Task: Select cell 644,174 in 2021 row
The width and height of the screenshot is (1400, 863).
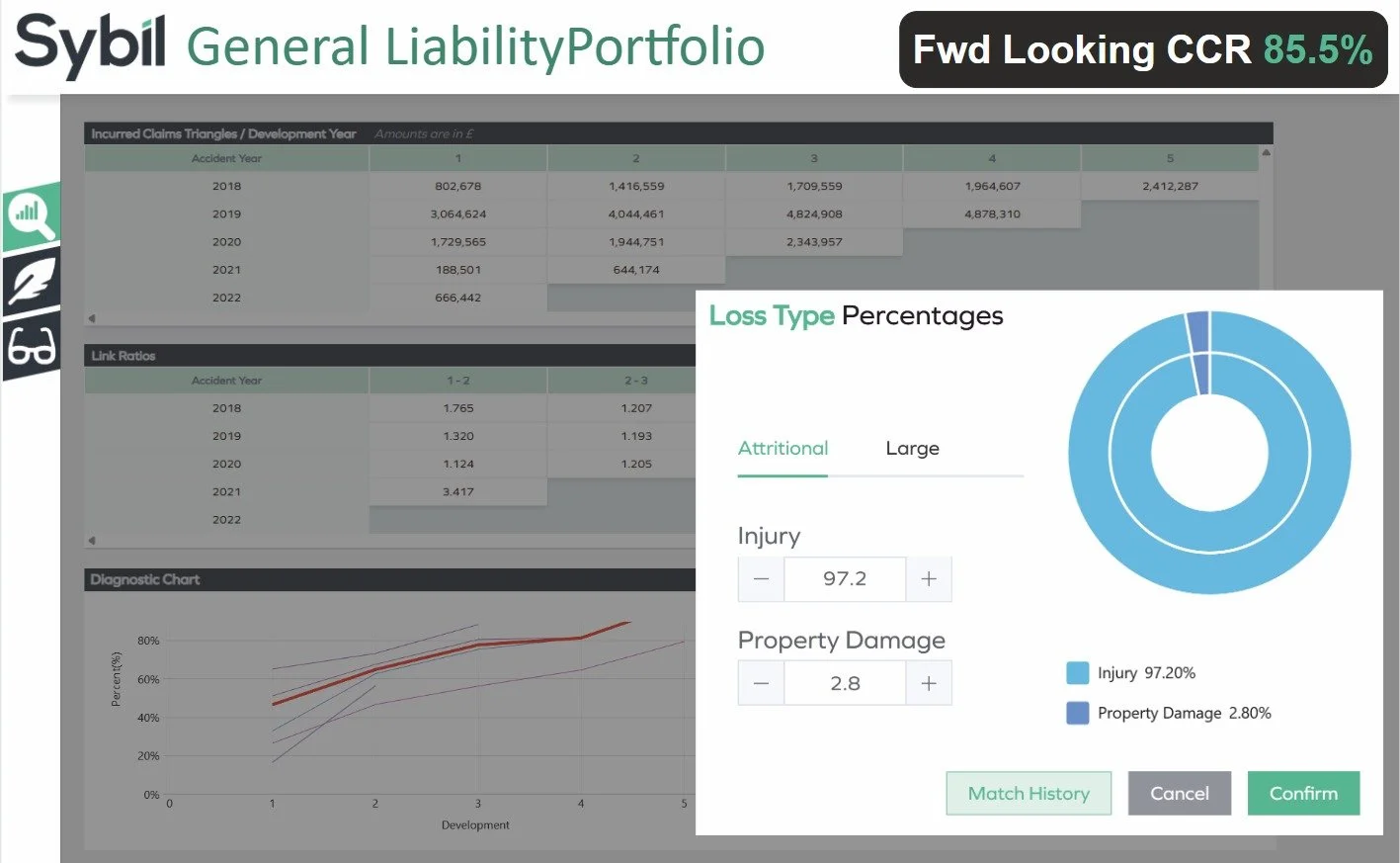Action: [636, 269]
